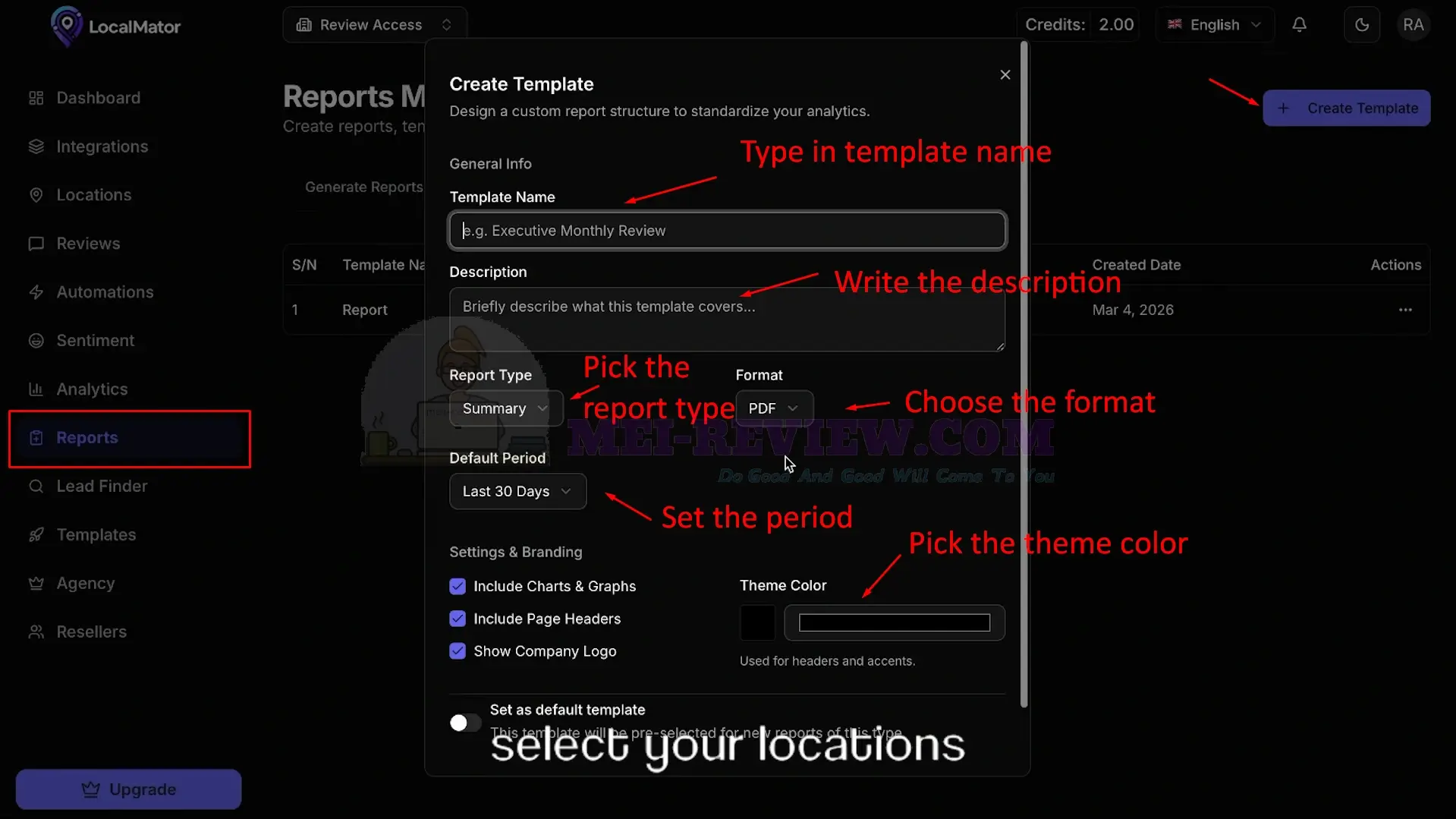Uncheck Include Page Headers
This screenshot has height=819, width=1456.
click(458, 619)
